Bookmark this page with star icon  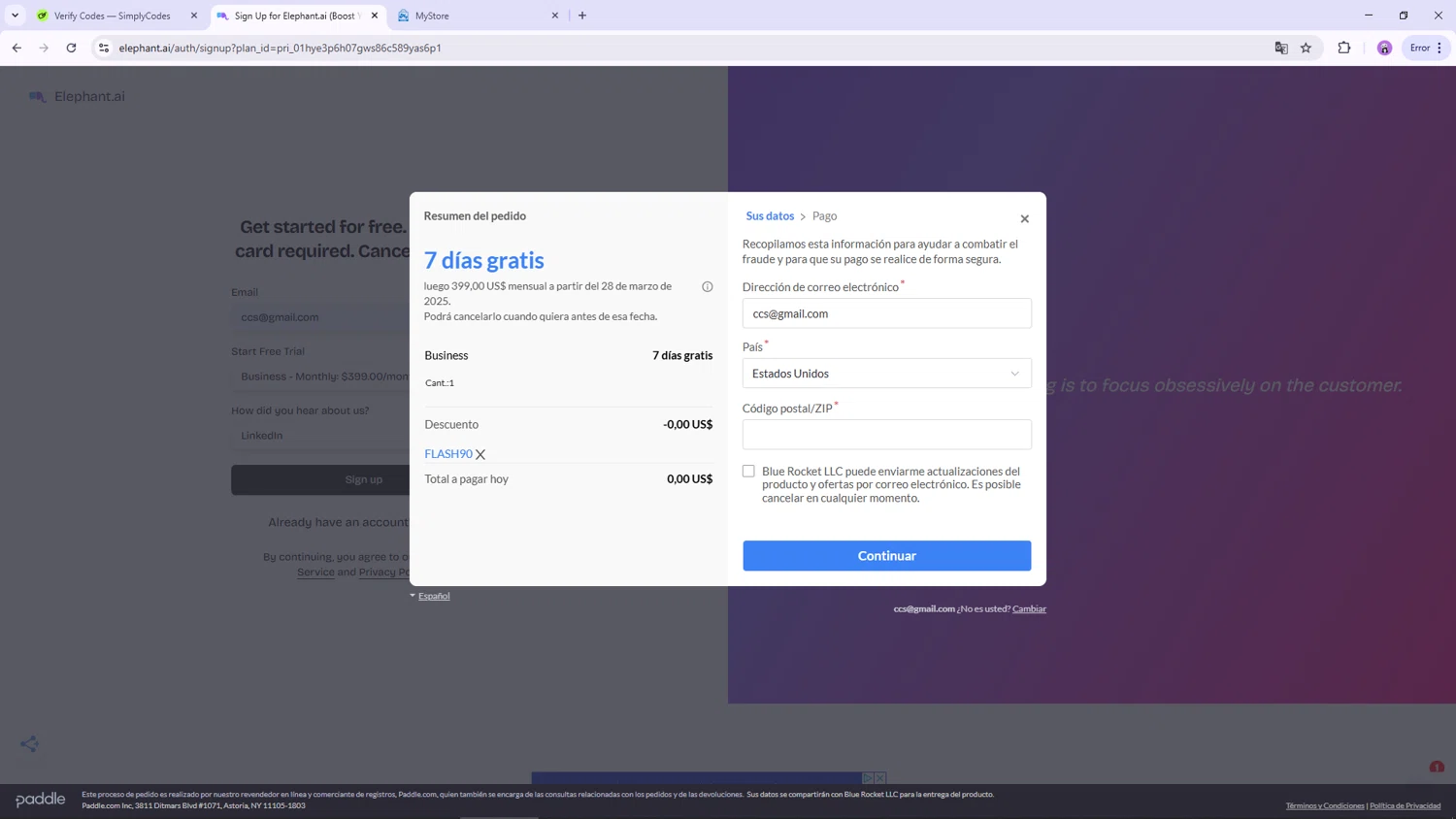tap(1306, 48)
